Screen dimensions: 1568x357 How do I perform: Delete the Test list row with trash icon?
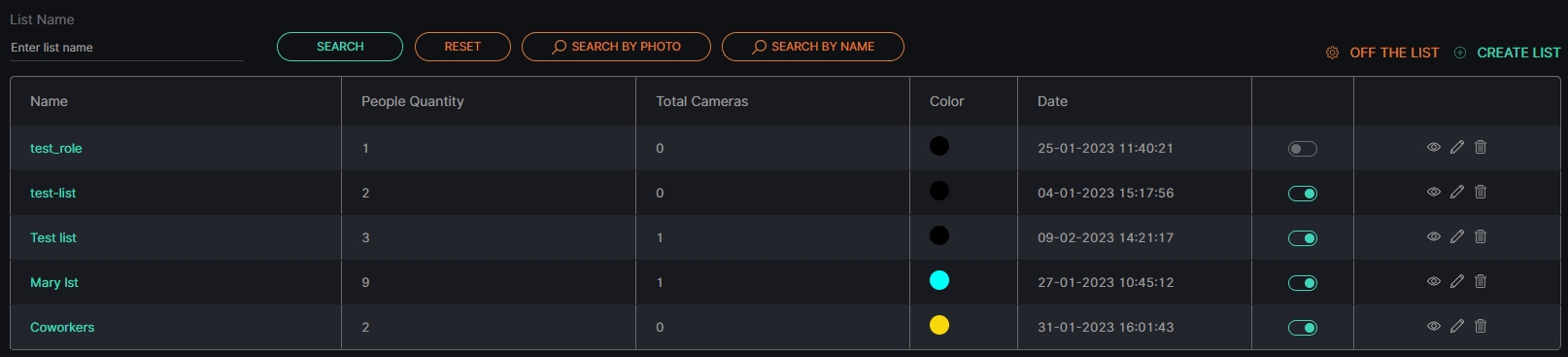click(x=1481, y=236)
